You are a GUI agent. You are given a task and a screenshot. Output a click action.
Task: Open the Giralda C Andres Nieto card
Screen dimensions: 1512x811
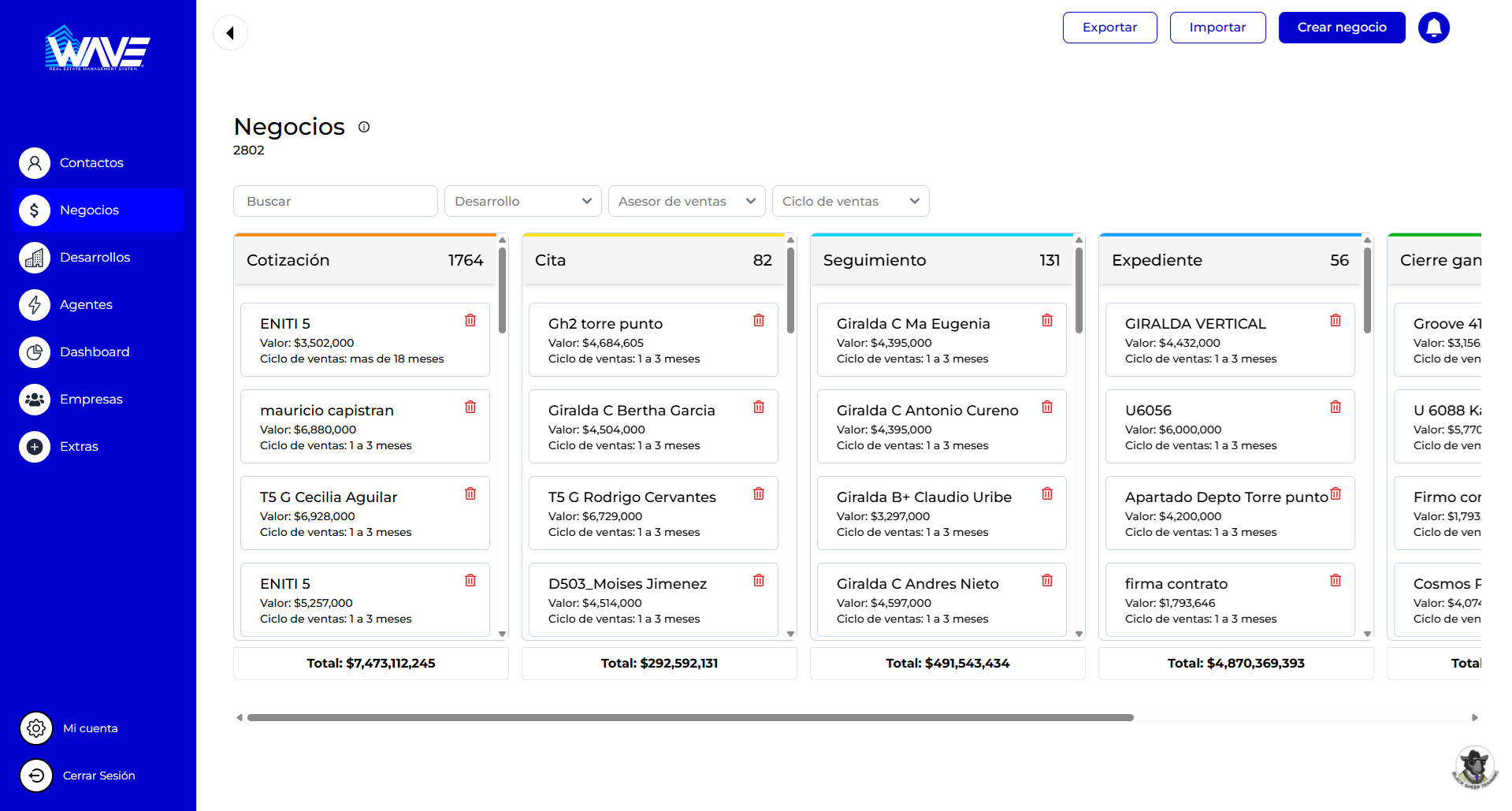click(942, 600)
